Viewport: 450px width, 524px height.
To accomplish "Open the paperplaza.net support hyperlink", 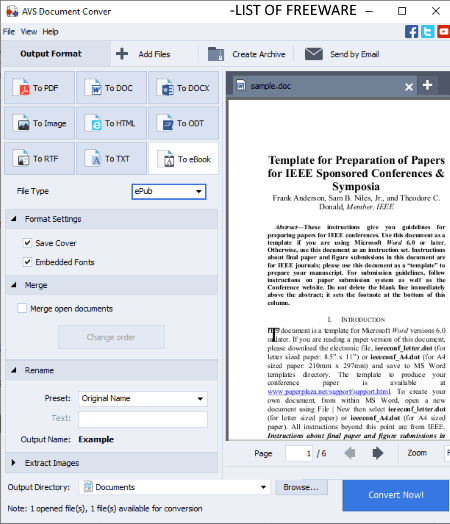I will tap(329, 391).
